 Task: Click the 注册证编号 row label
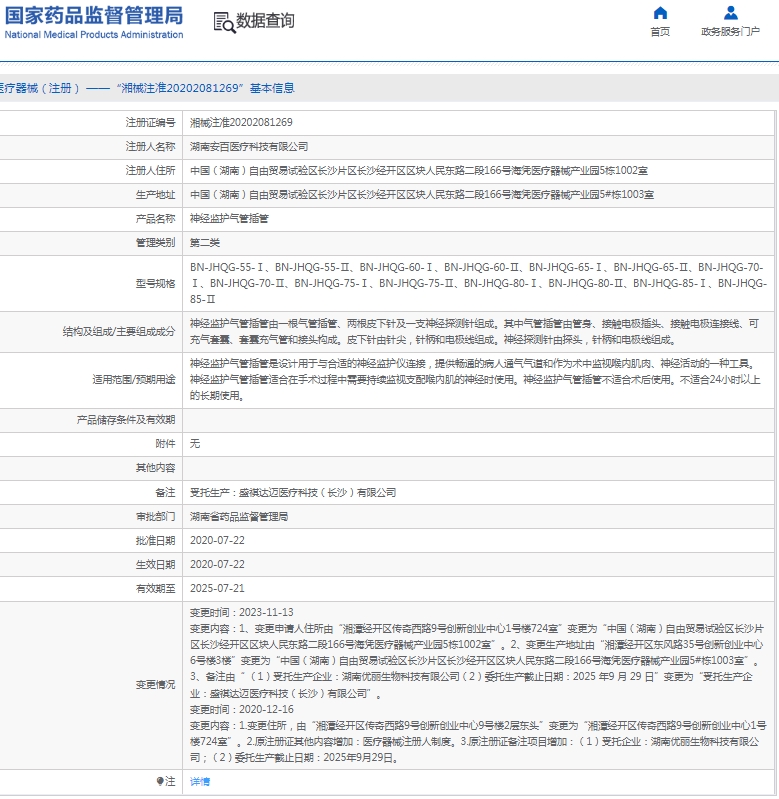click(x=150, y=123)
